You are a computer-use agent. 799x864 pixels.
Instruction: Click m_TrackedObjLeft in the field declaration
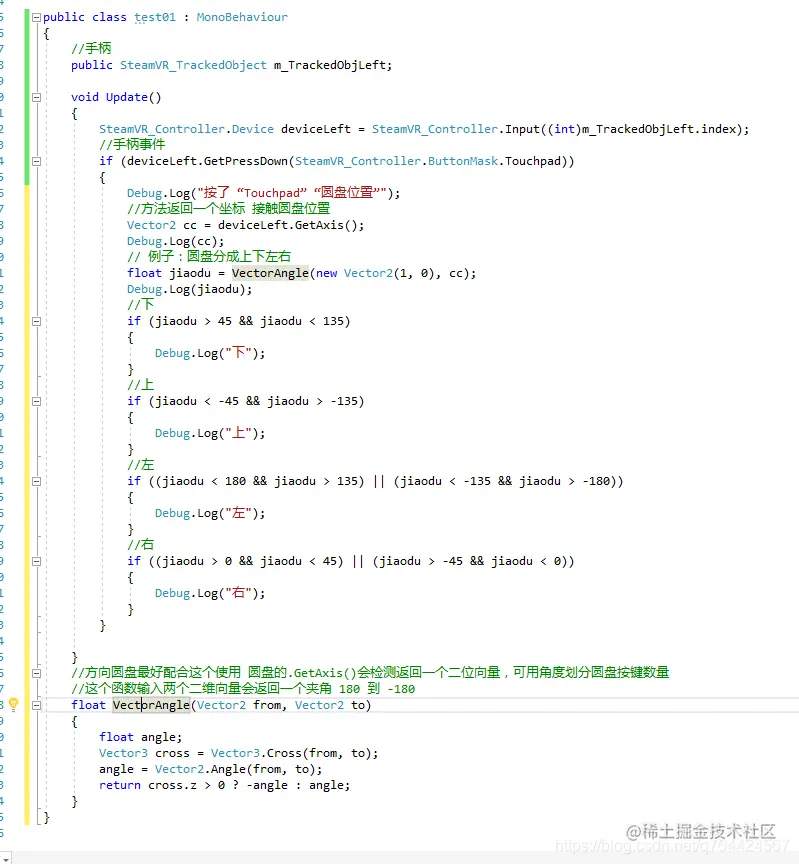tap(330, 65)
